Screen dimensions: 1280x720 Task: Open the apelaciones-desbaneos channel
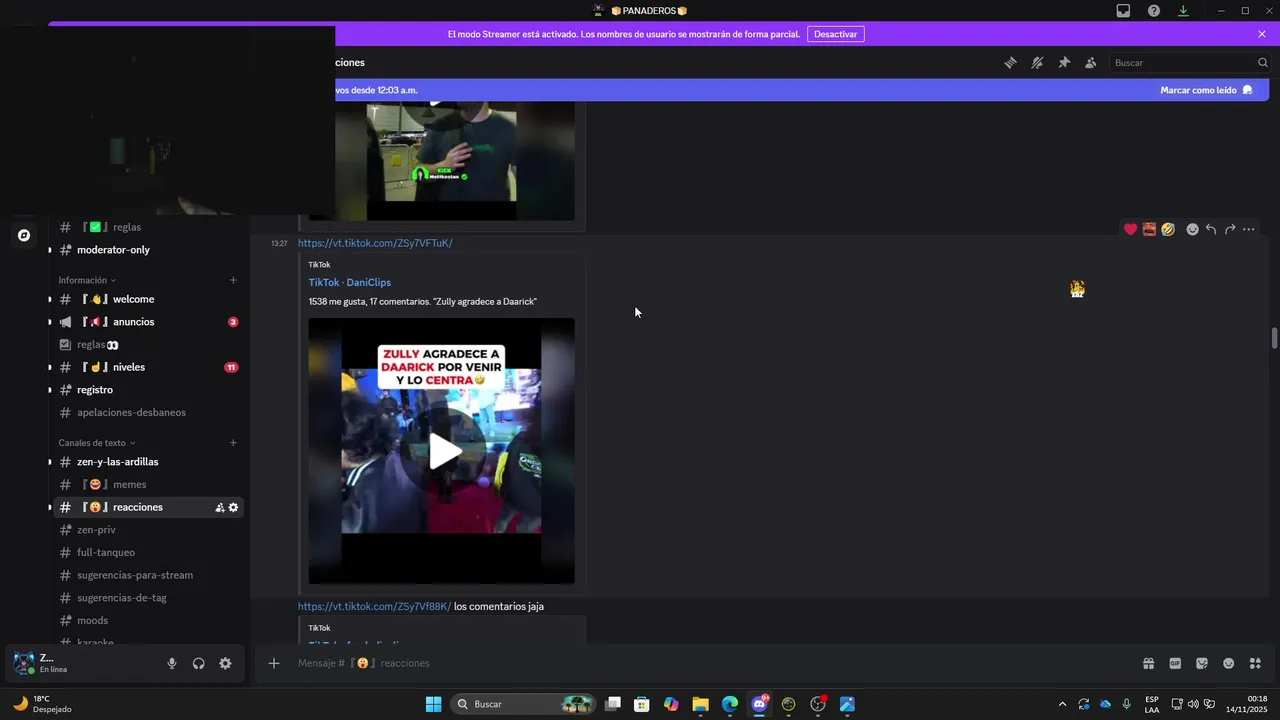(x=148, y=412)
